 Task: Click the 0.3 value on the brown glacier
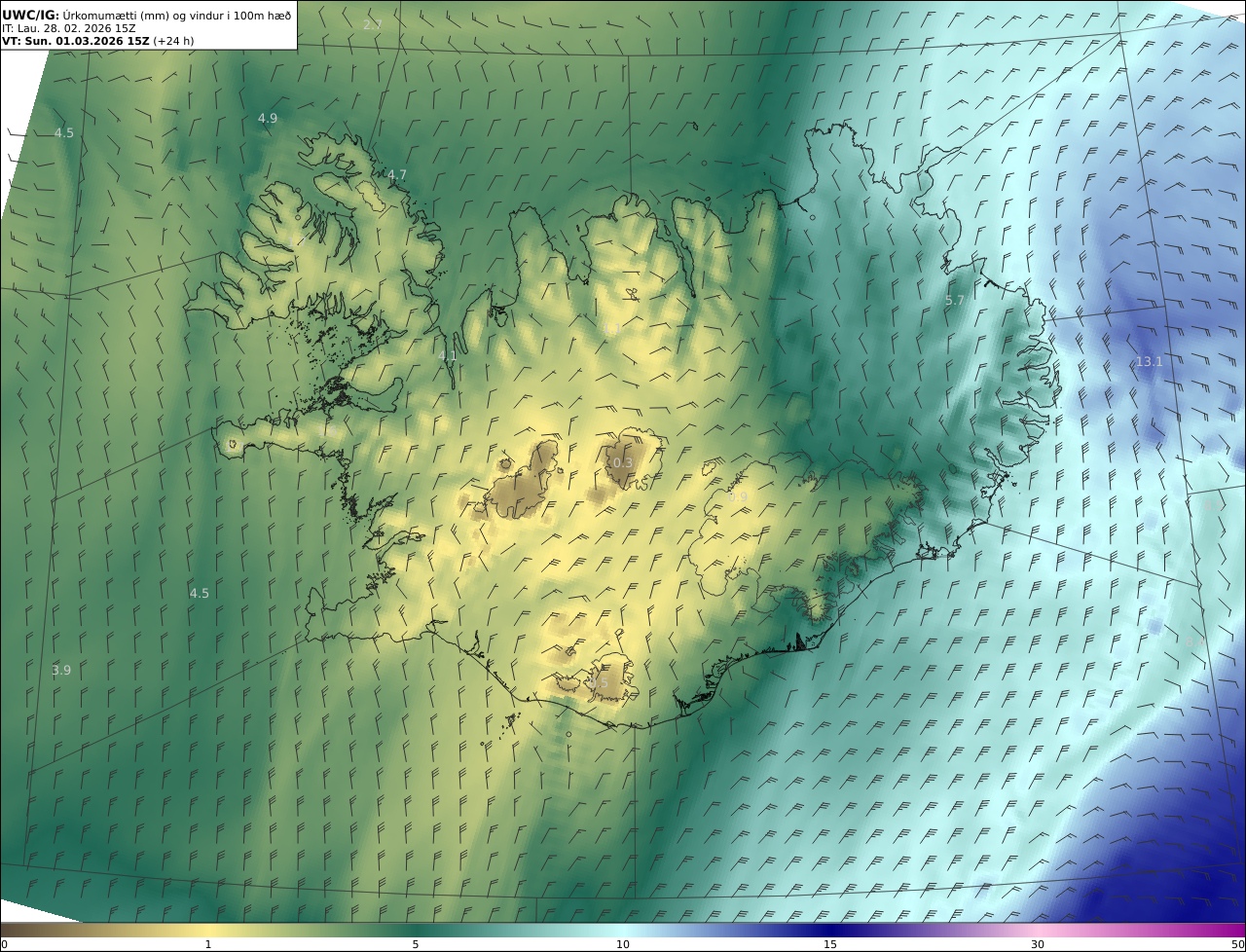point(623,462)
